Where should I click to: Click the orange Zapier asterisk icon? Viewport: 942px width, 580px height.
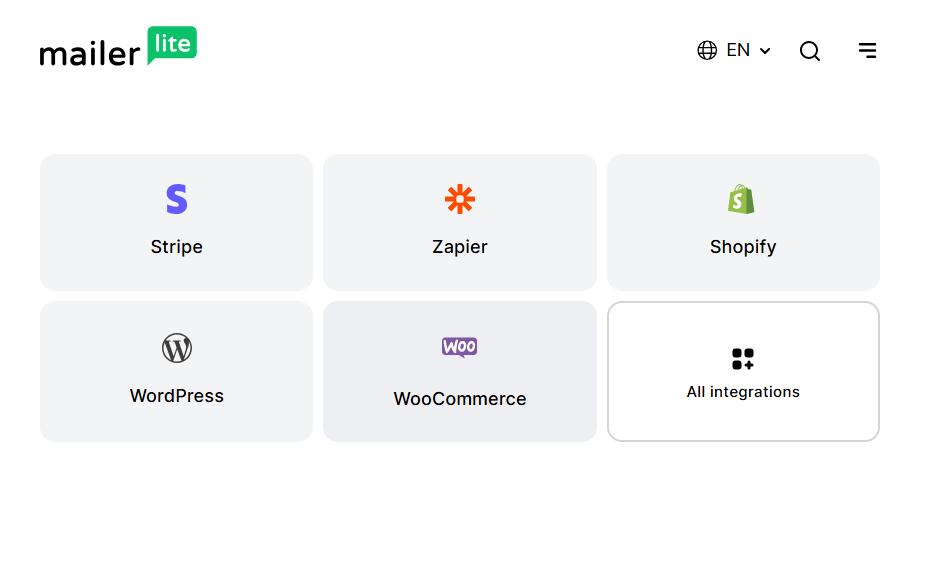click(459, 199)
